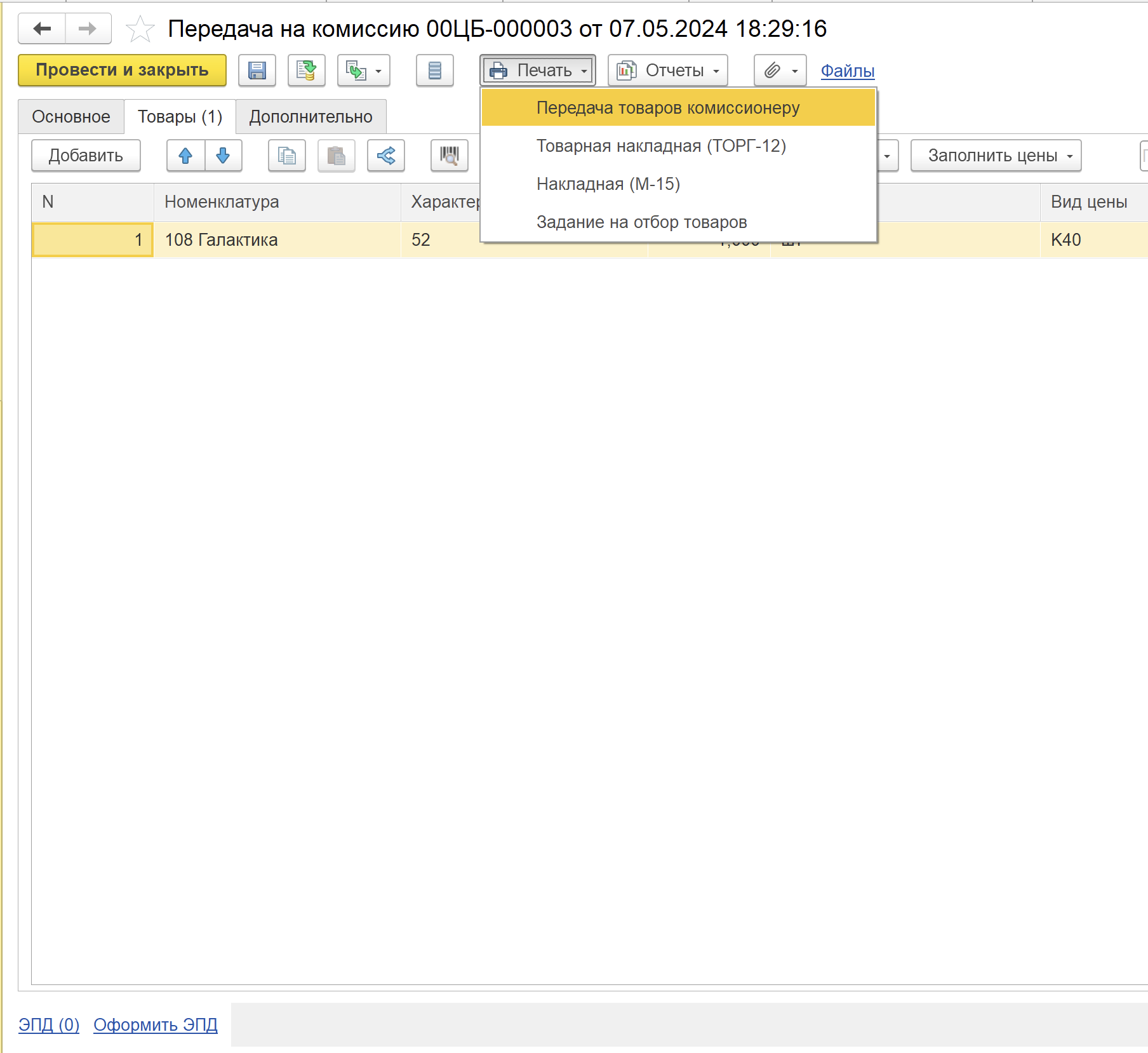Click the floppy disk save icon
Screen dimensions: 1148x1053
click(257, 70)
